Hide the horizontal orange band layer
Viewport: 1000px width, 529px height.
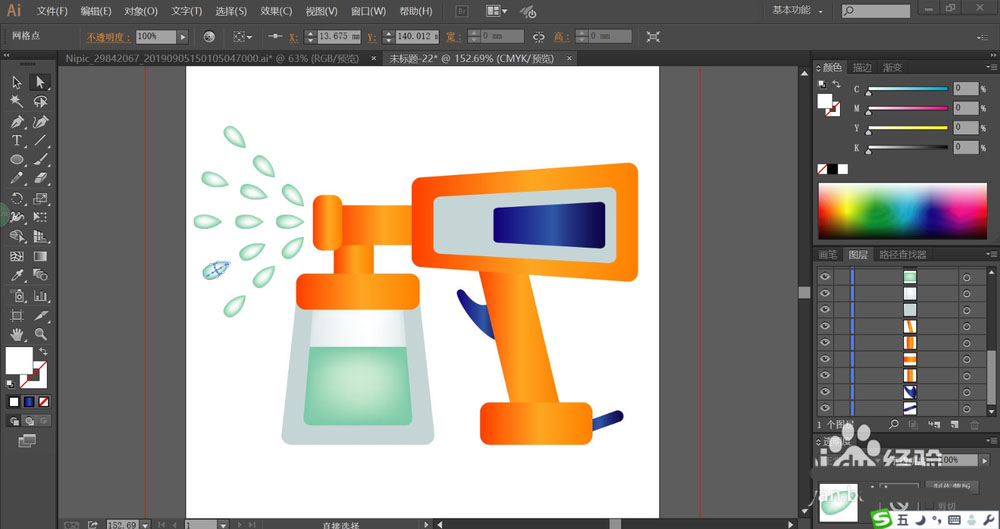tap(825, 359)
